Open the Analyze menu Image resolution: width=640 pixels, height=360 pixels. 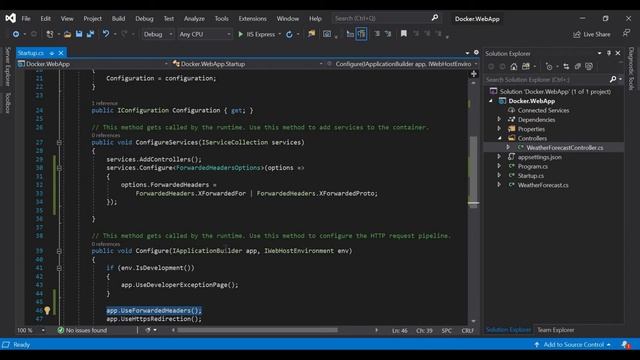coord(194,18)
